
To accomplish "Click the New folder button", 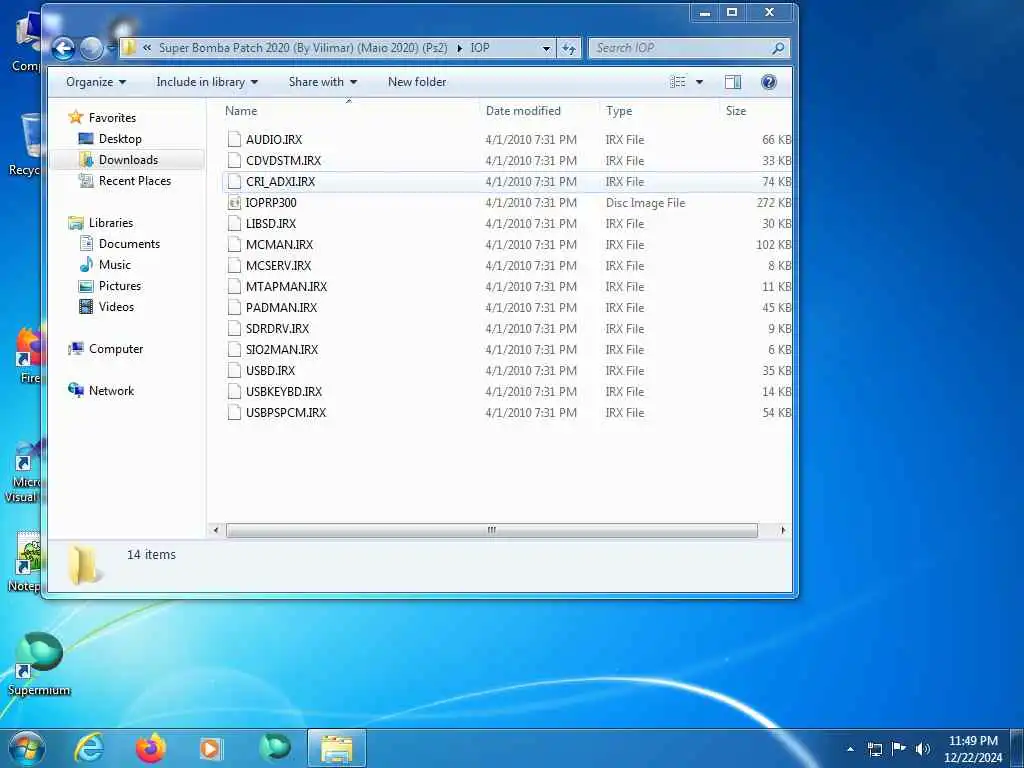I will [417, 82].
